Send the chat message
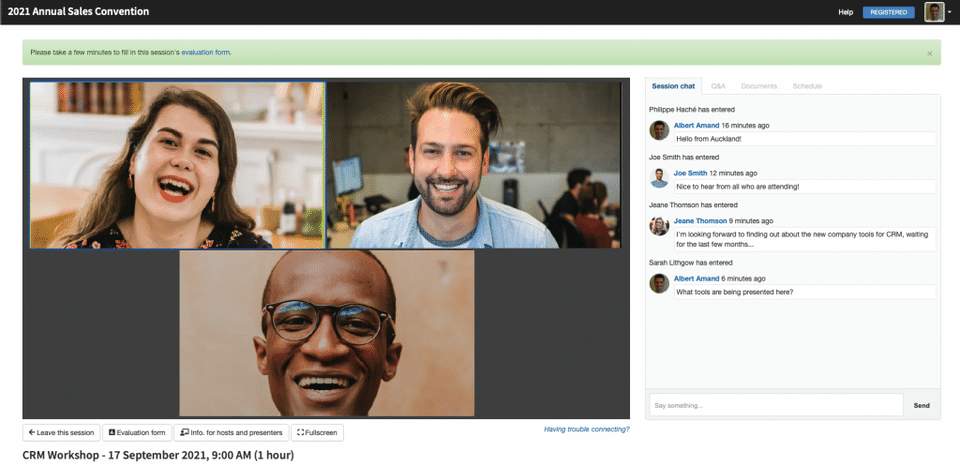Image resolution: width=960 pixels, height=467 pixels. point(921,405)
